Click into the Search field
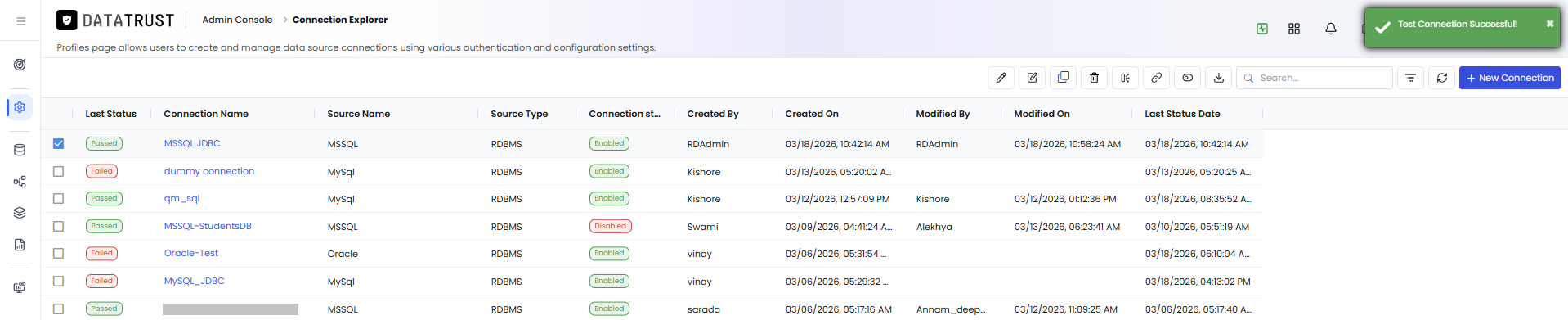The width and height of the screenshot is (1568, 320). point(1315,78)
